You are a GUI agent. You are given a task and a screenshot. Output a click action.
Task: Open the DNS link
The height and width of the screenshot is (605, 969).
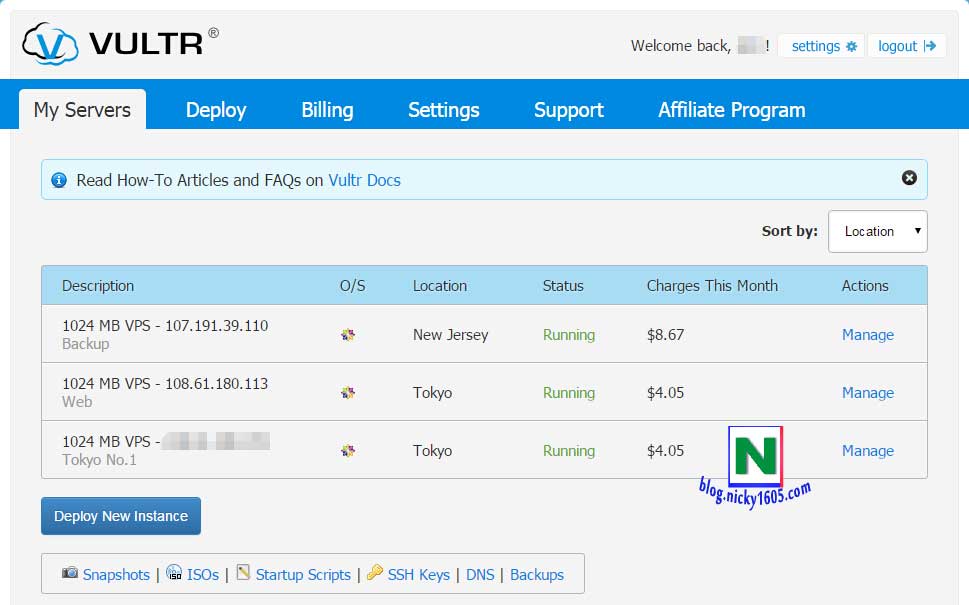pyautogui.click(x=480, y=575)
